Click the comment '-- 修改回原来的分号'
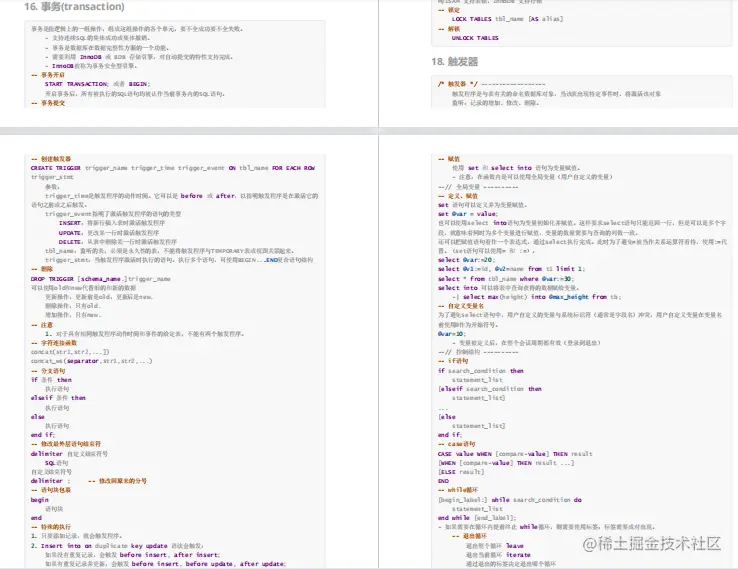The height and width of the screenshot is (569, 738). 117,481
